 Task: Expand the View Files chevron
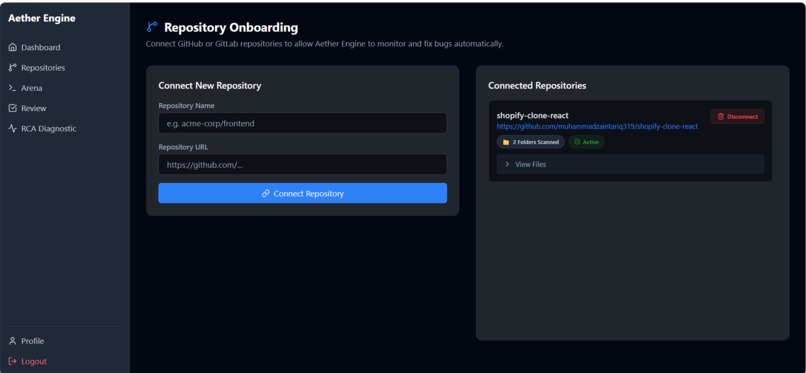507,164
